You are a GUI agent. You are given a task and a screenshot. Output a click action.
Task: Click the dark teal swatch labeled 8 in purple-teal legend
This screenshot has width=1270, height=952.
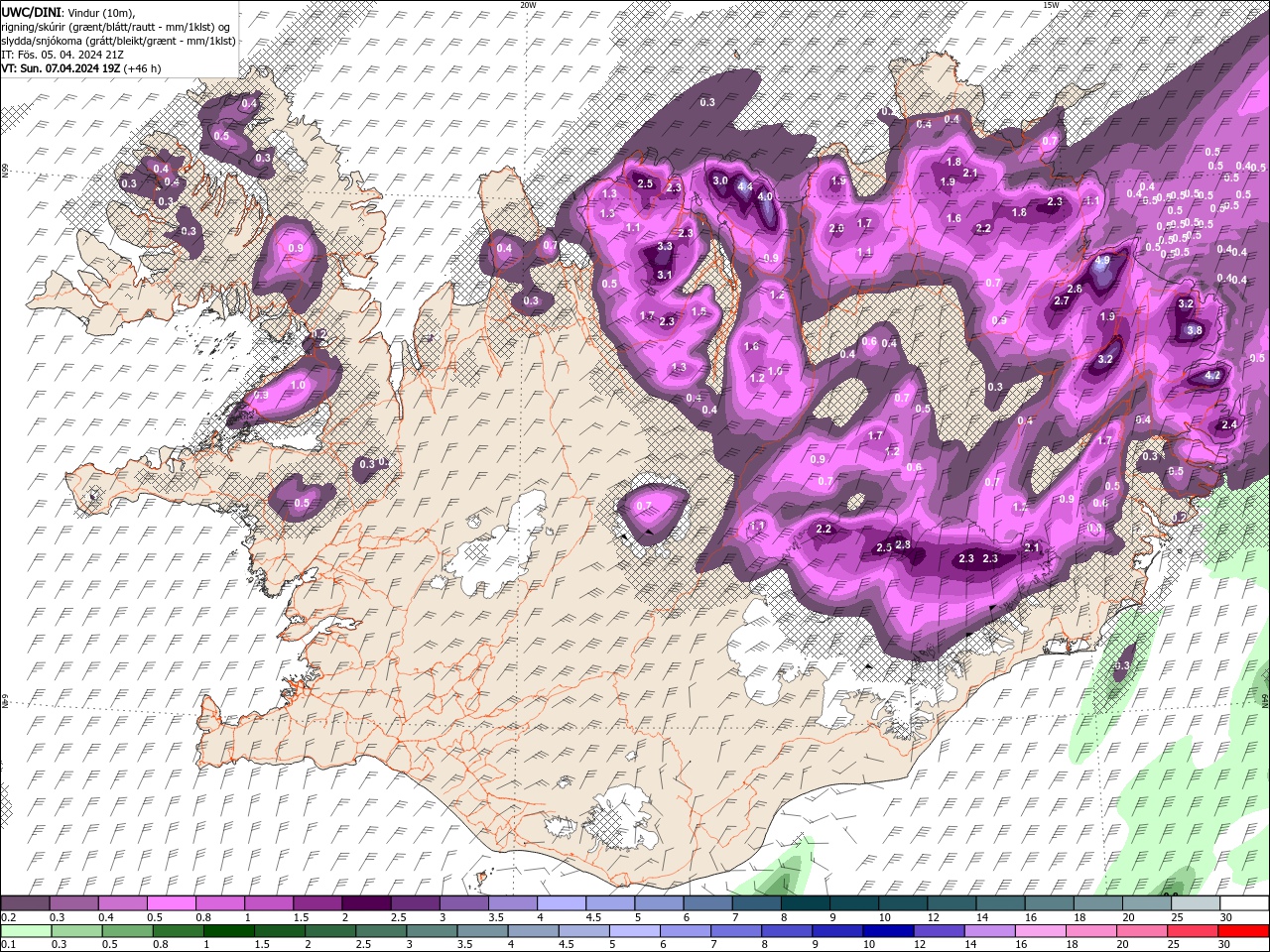(804, 903)
